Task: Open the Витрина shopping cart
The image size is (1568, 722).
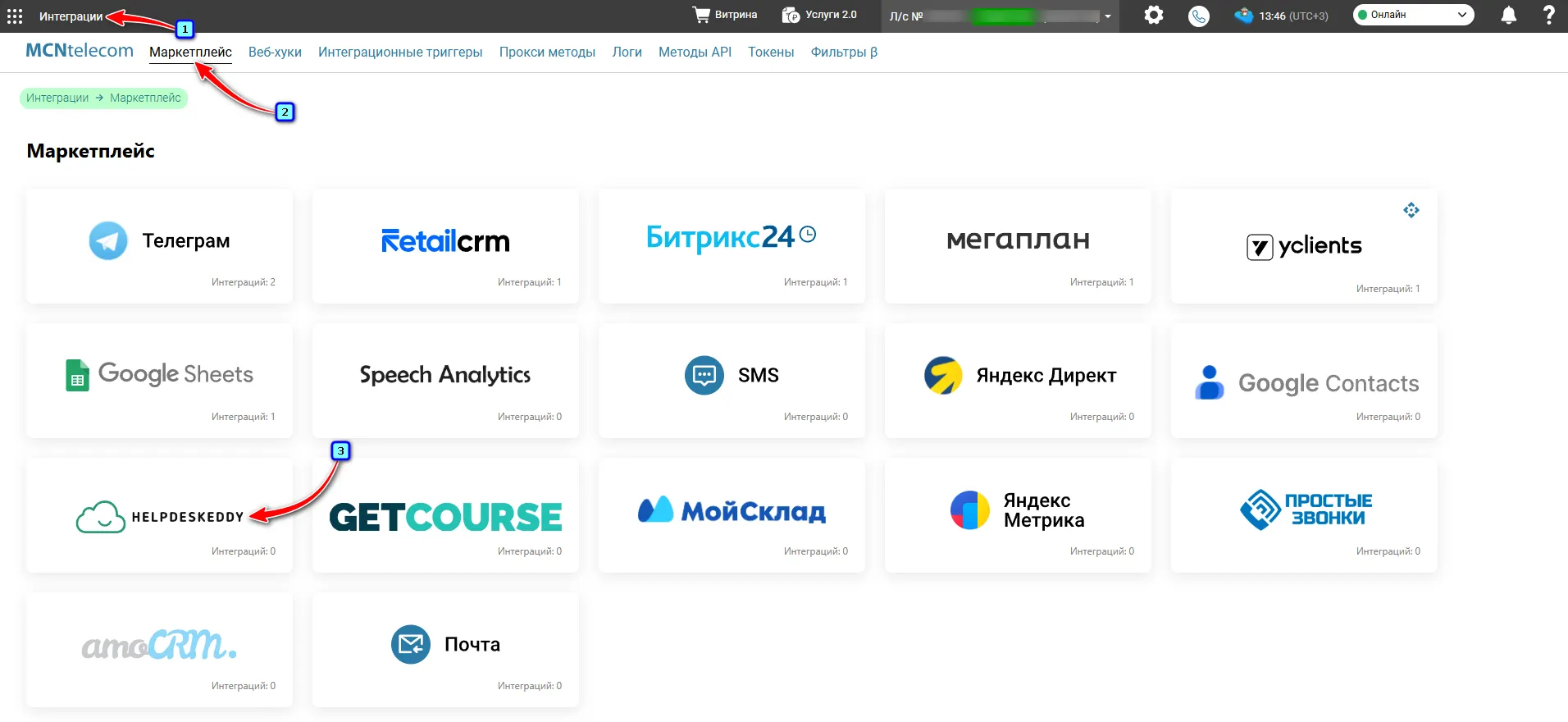Action: pyautogui.click(x=725, y=15)
